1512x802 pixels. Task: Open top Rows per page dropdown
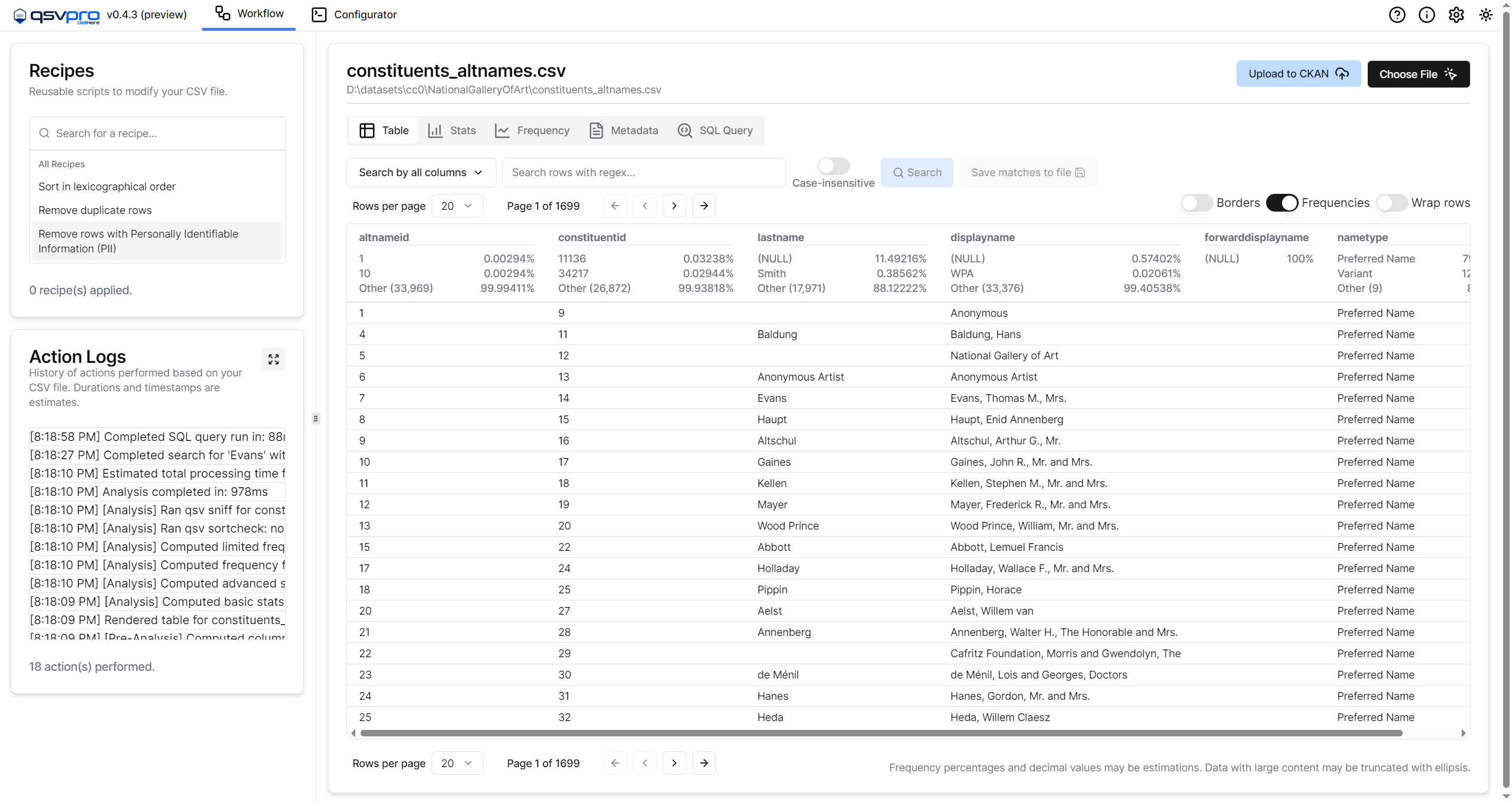click(x=457, y=206)
